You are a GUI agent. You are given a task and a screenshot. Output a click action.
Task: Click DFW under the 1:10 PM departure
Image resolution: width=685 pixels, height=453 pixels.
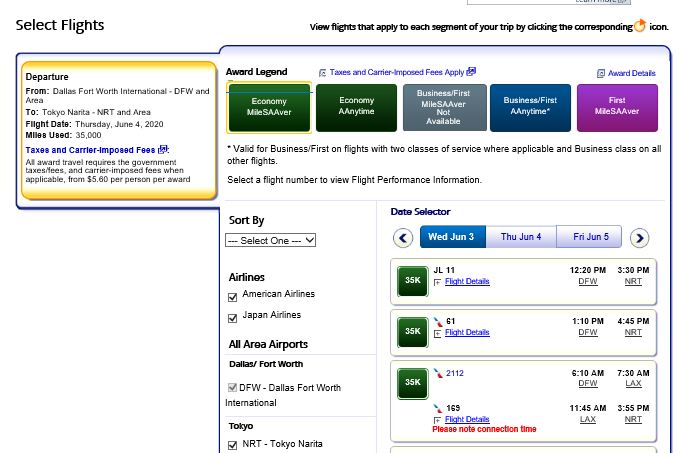pos(588,332)
